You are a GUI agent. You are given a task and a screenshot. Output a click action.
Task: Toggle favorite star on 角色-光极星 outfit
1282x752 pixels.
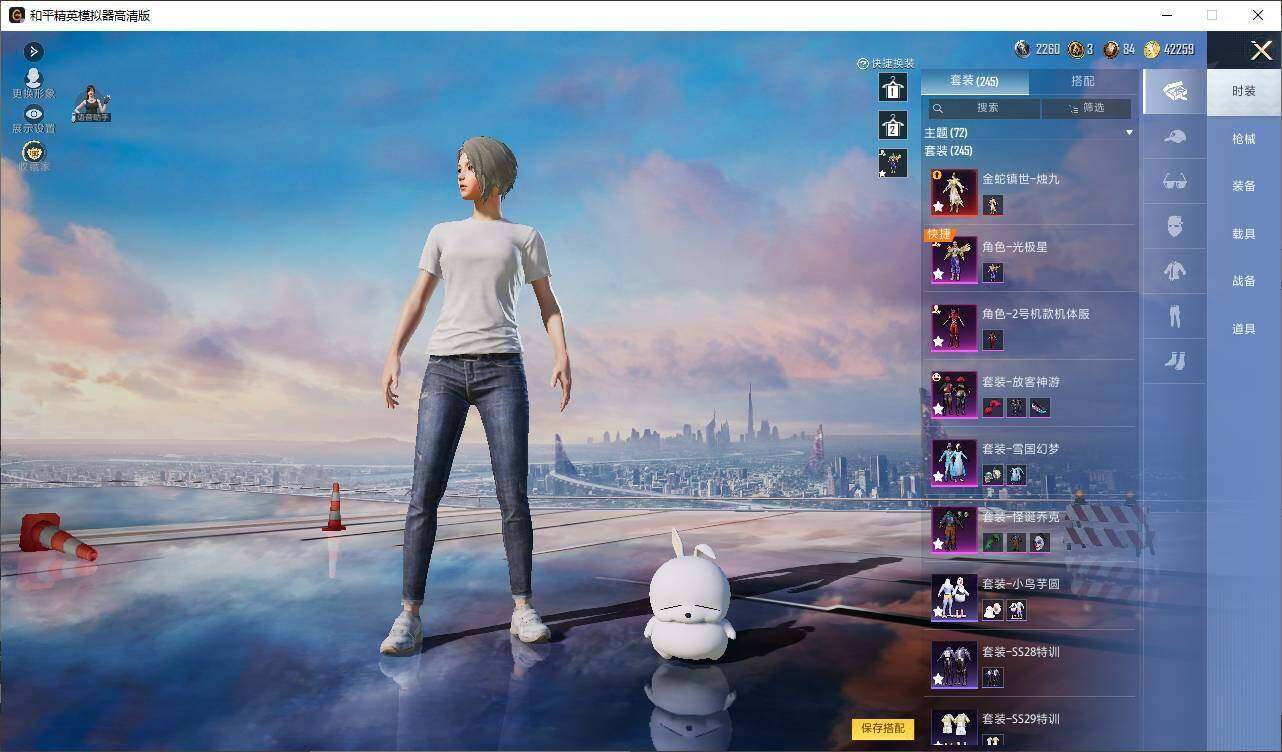[938, 274]
